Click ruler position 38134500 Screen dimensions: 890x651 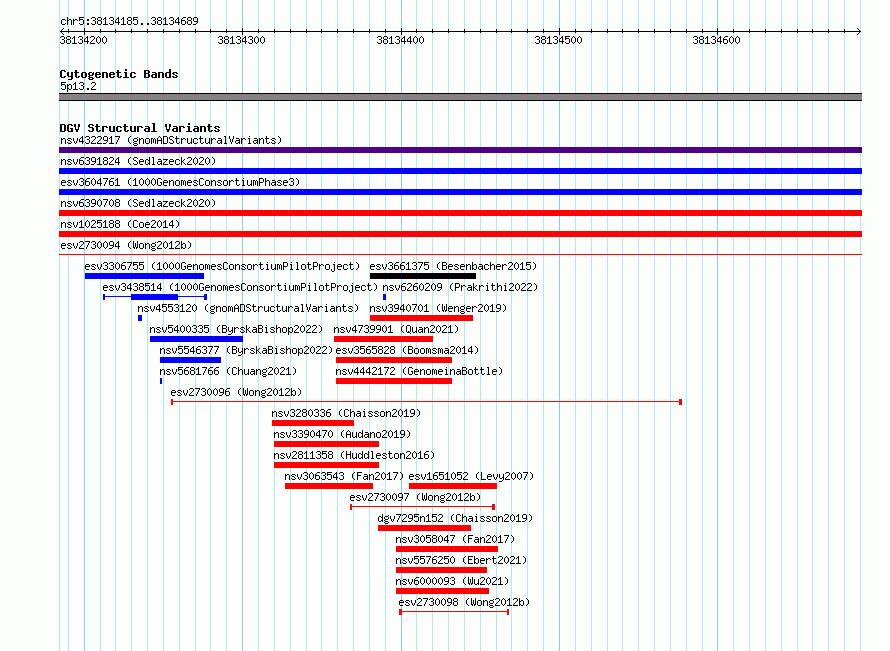(x=558, y=40)
